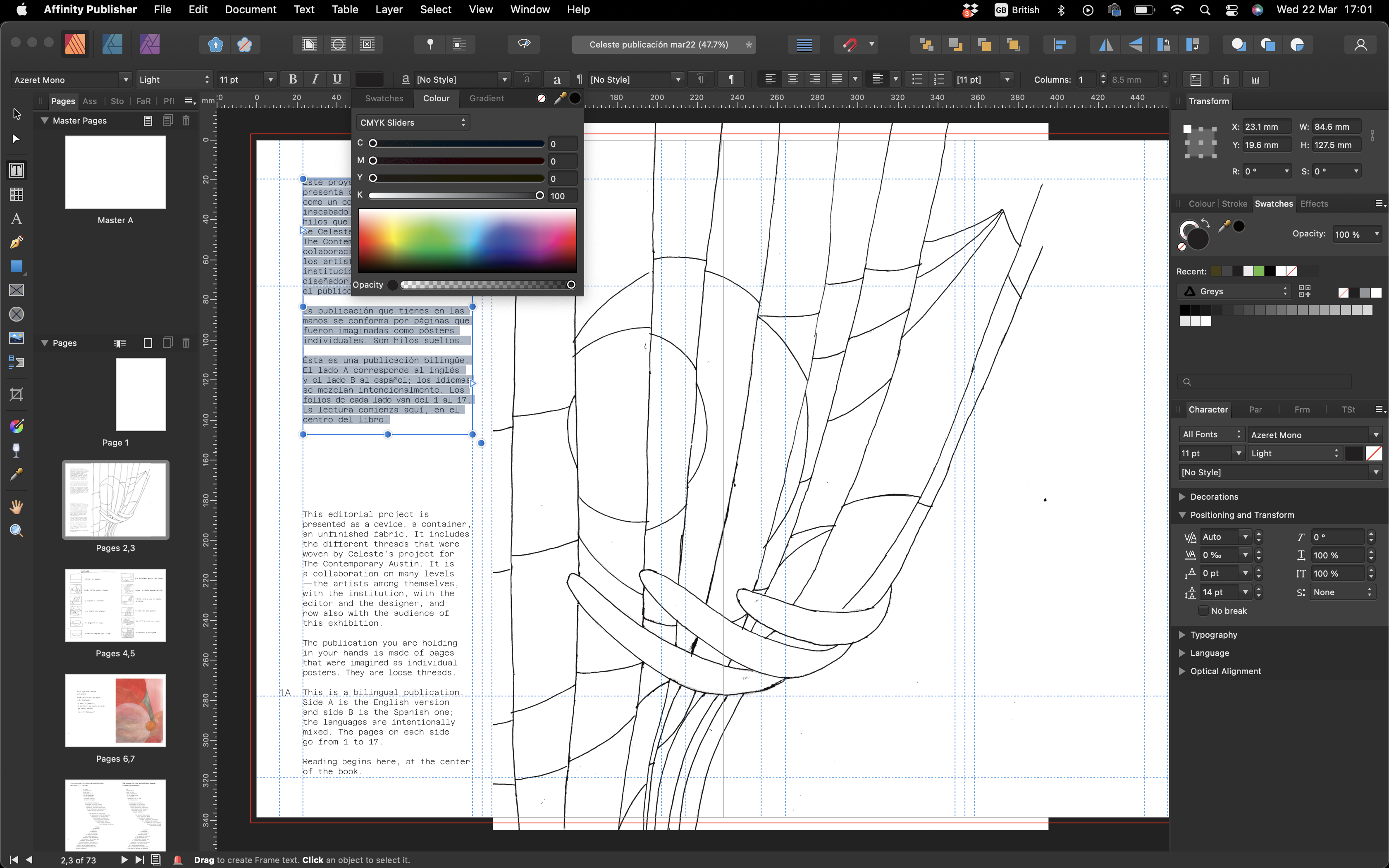Click the Flip Horizontal toolbar icon

coord(1105,45)
